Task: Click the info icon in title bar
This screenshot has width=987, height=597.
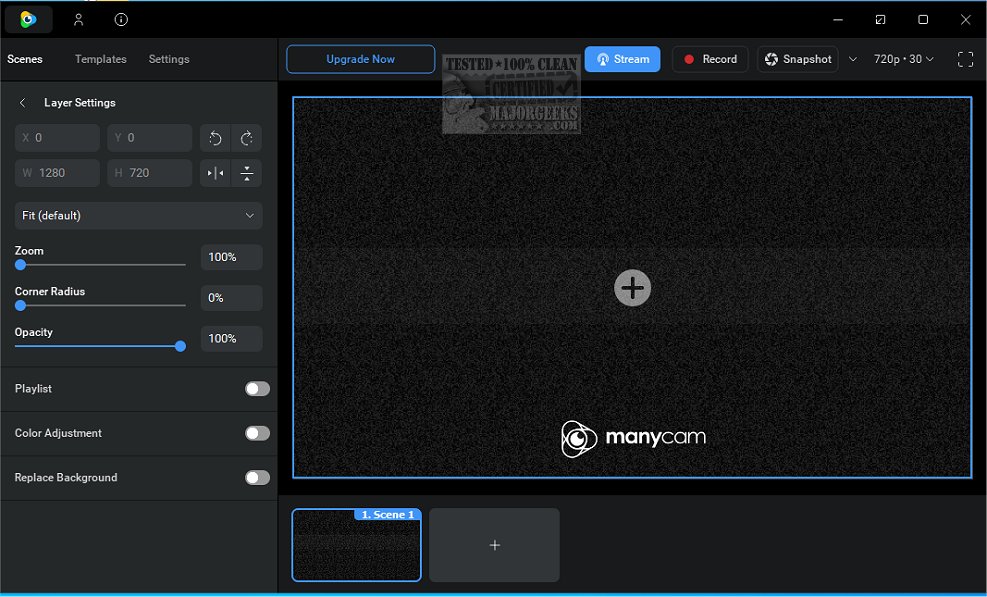Action: pos(120,19)
